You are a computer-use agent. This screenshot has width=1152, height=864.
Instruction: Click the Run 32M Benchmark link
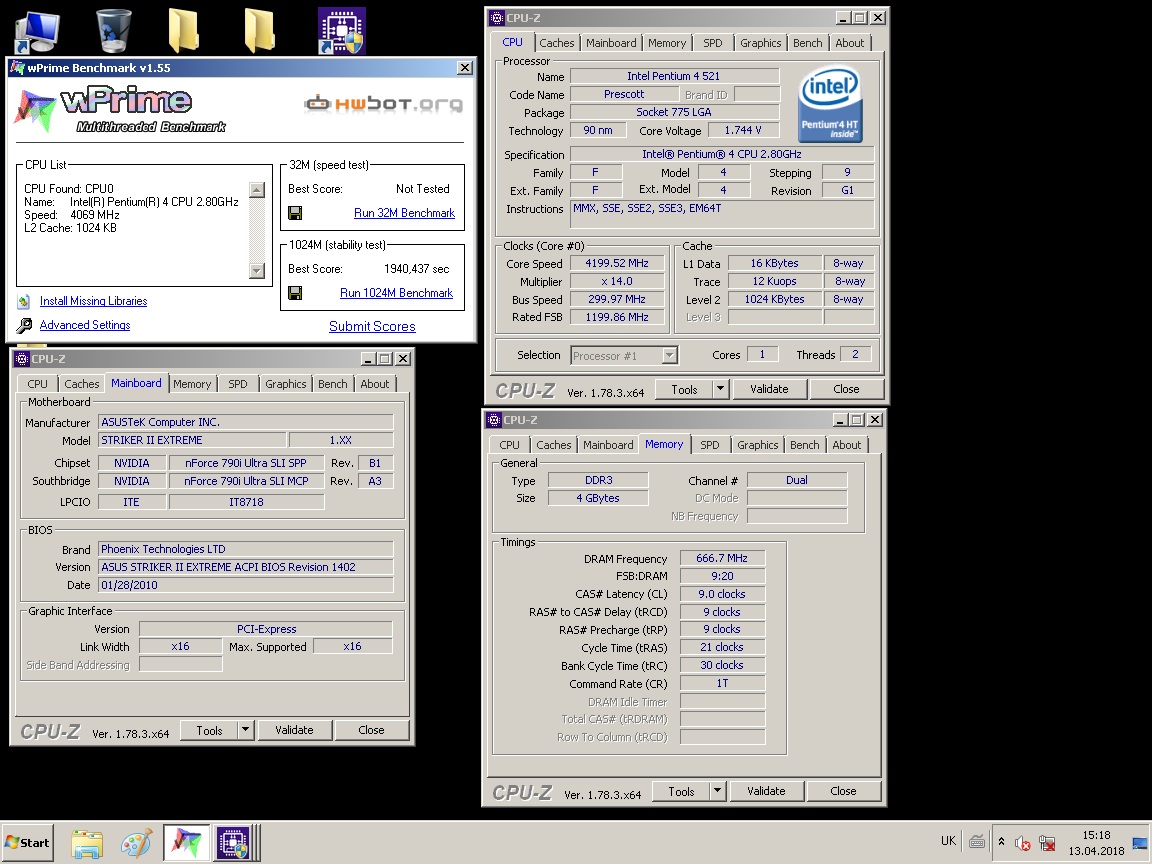404,213
